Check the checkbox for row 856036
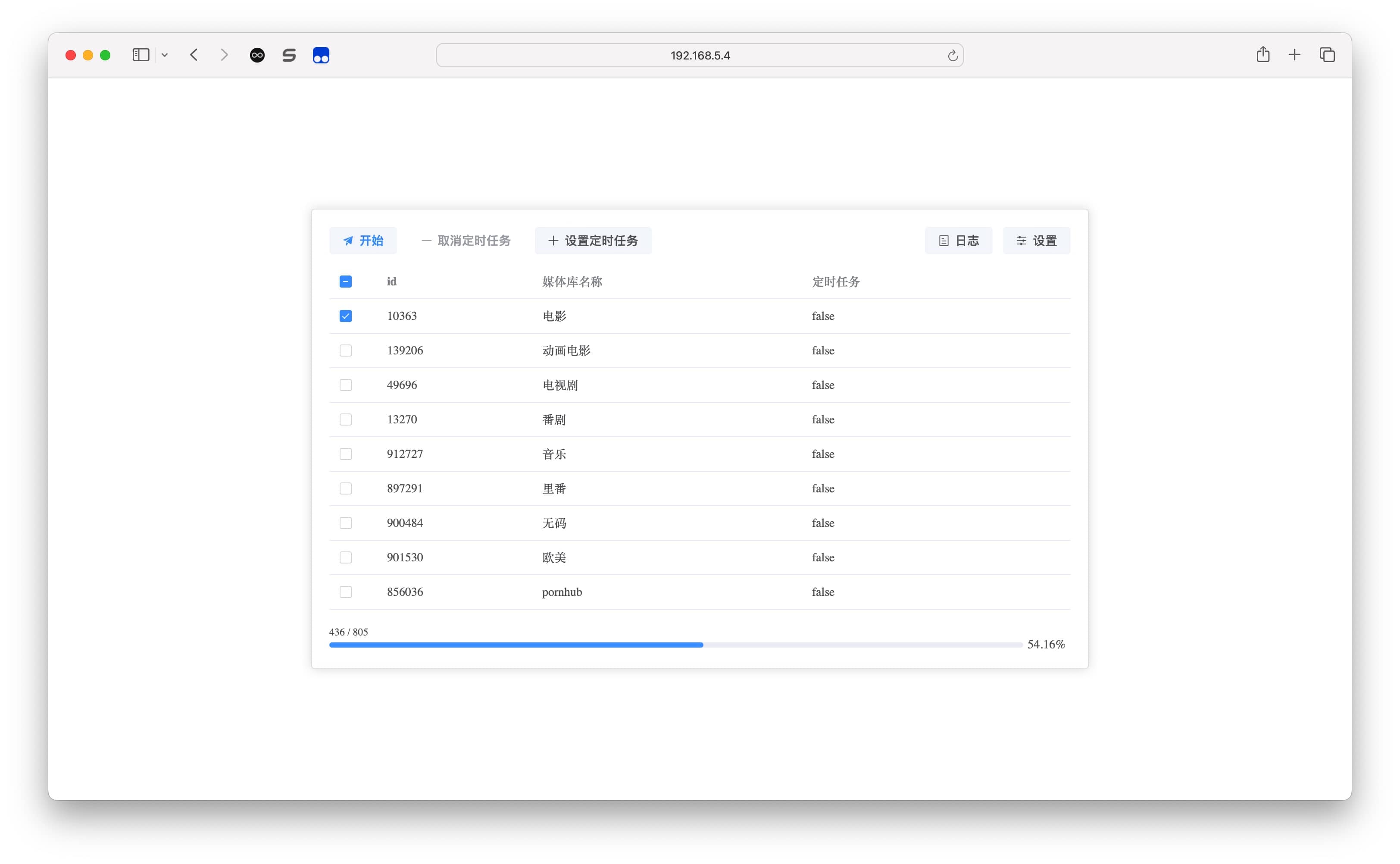The width and height of the screenshot is (1400, 864). [x=346, y=592]
